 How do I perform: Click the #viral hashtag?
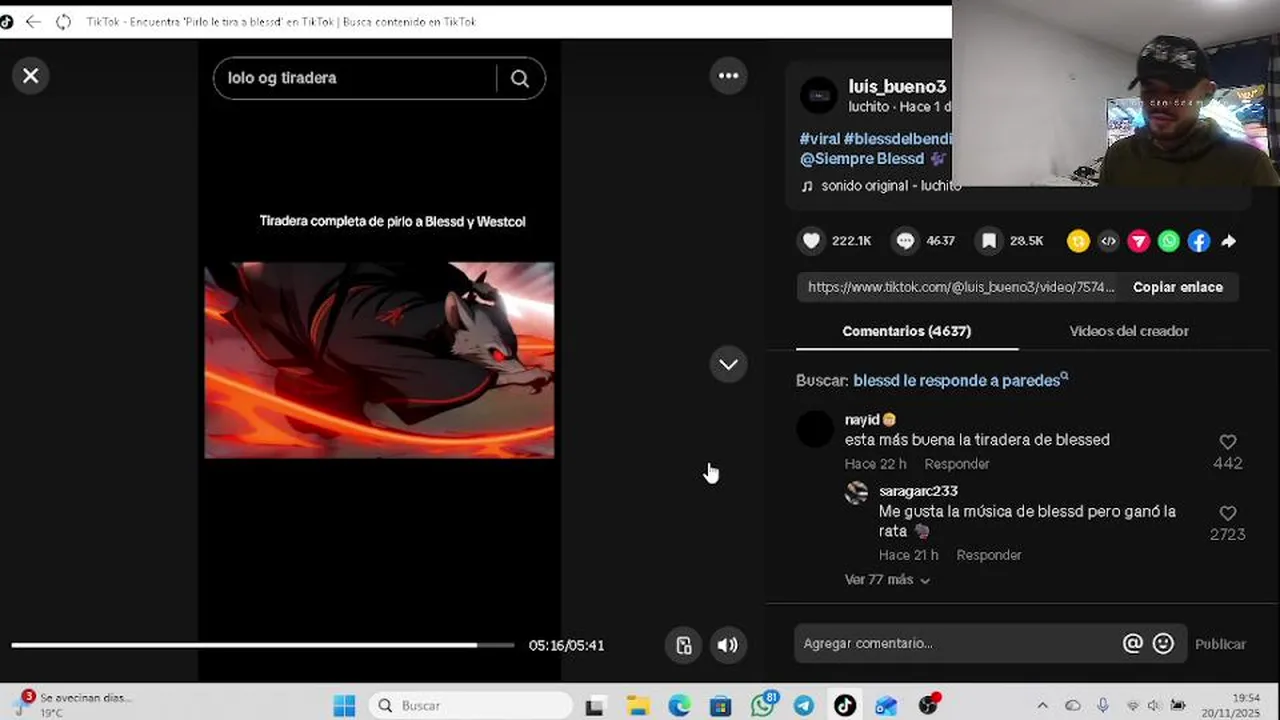coord(819,139)
